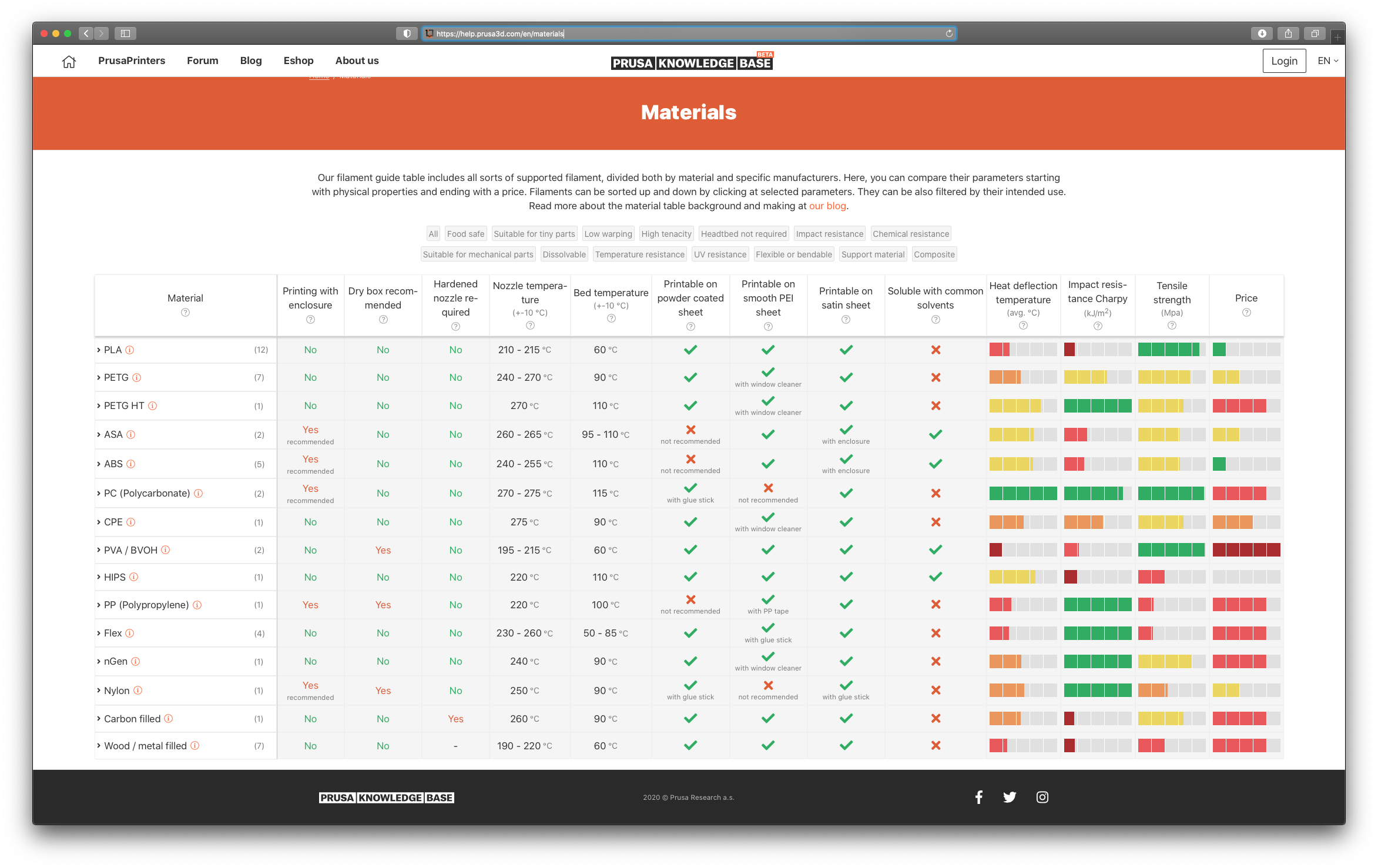This screenshot has height=868, width=1378.
Task: Toggle the Dissolvable filter
Action: pos(564,254)
